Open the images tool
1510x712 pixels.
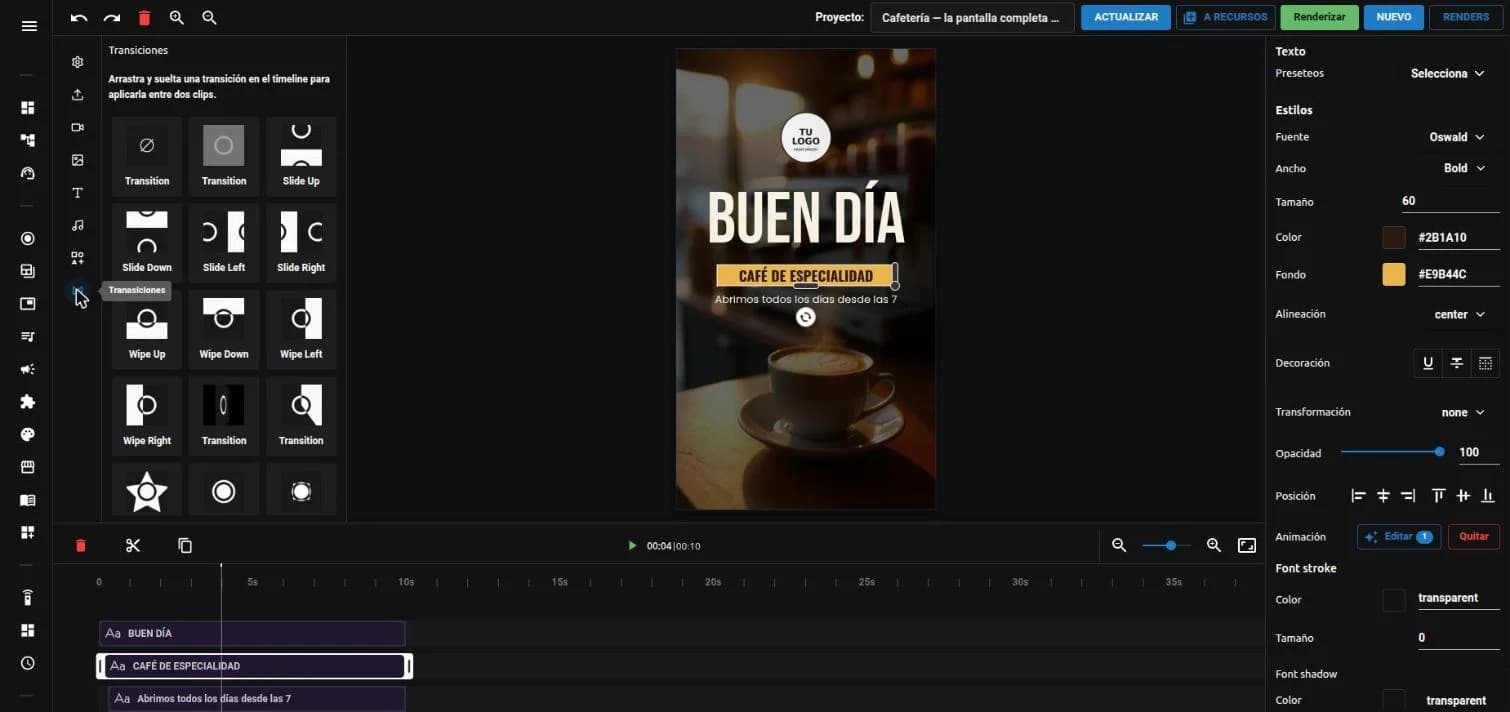(78, 160)
